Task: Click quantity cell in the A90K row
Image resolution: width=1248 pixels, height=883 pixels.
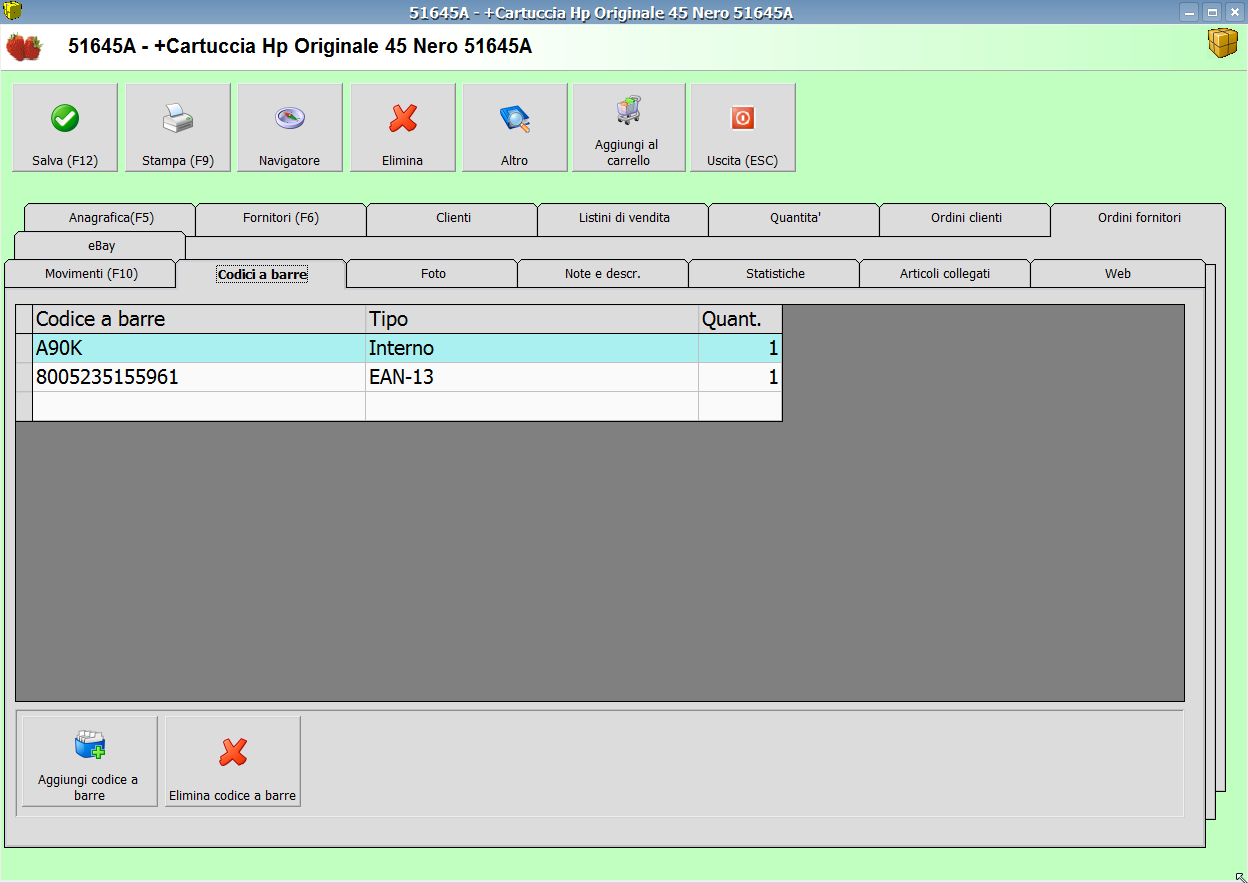Action: [740, 348]
